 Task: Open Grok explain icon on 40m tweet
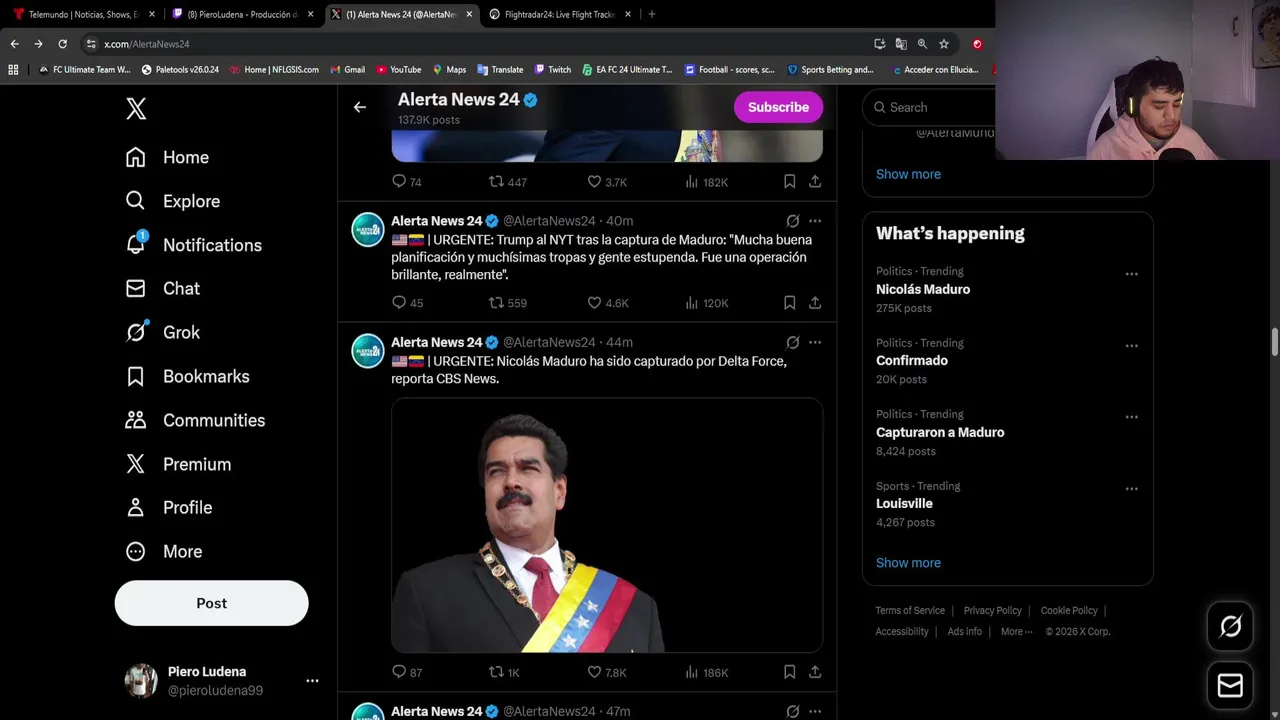(792, 221)
